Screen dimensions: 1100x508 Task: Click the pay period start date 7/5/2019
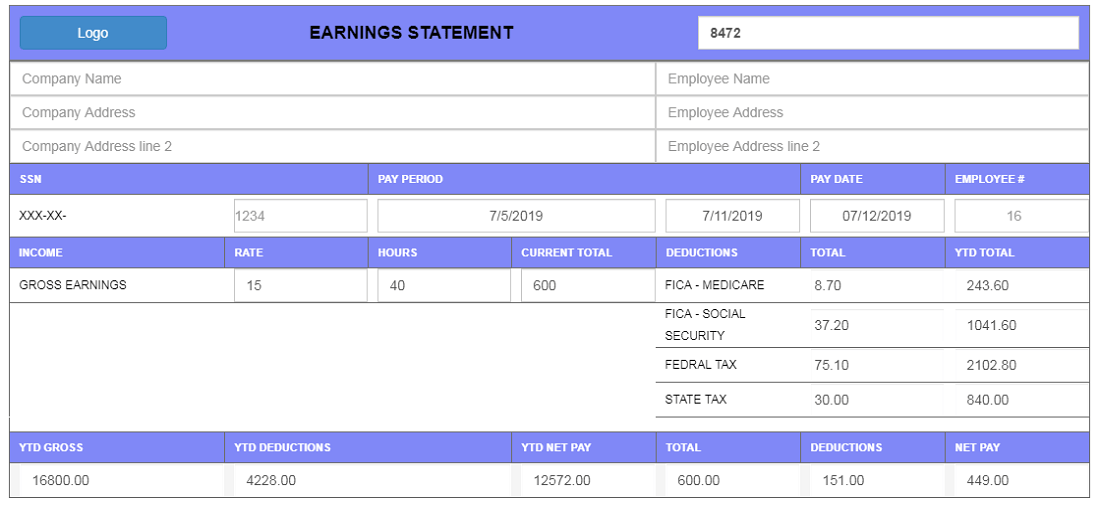pyautogui.click(x=516, y=216)
